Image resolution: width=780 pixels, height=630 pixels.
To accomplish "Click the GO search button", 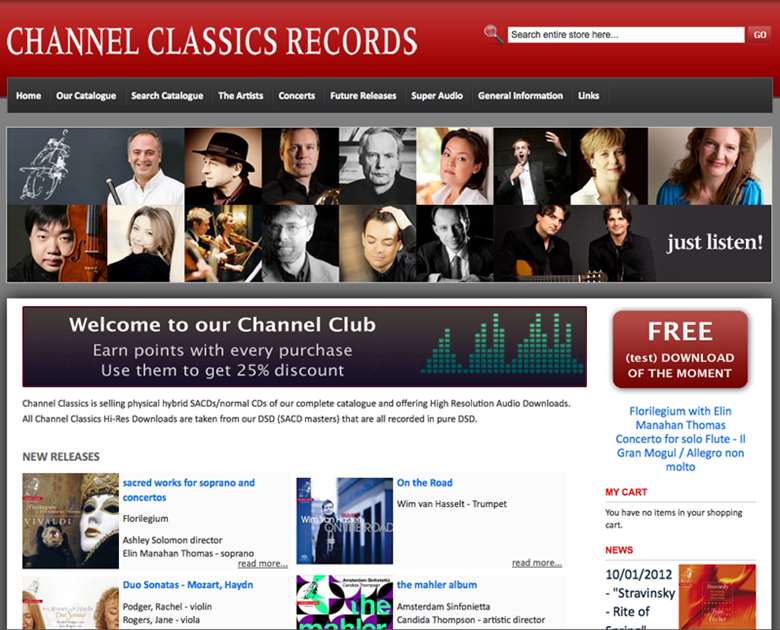I will click(x=760, y=35).
